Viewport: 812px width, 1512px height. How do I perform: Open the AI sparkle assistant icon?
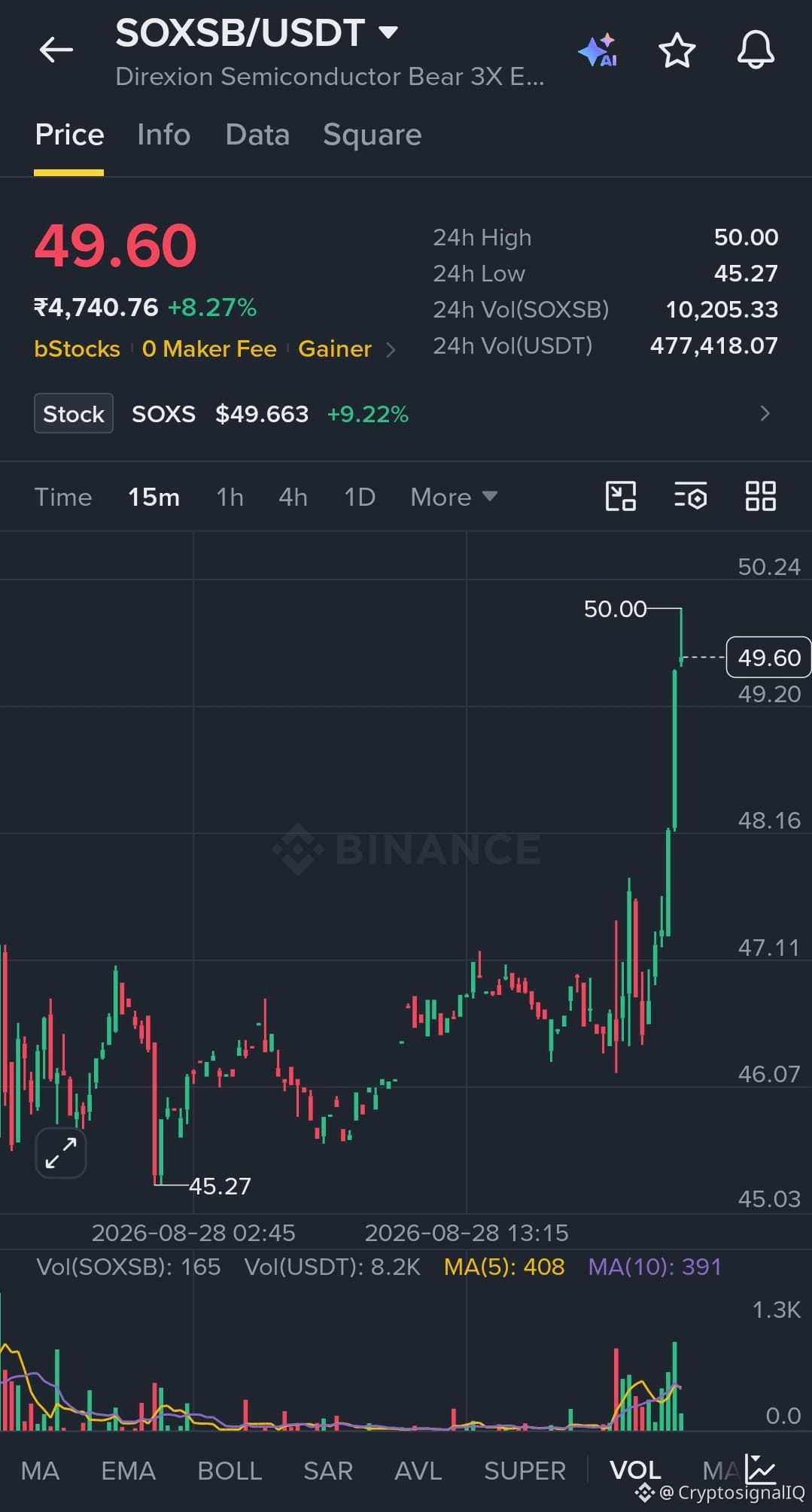(x=598, y=50)
